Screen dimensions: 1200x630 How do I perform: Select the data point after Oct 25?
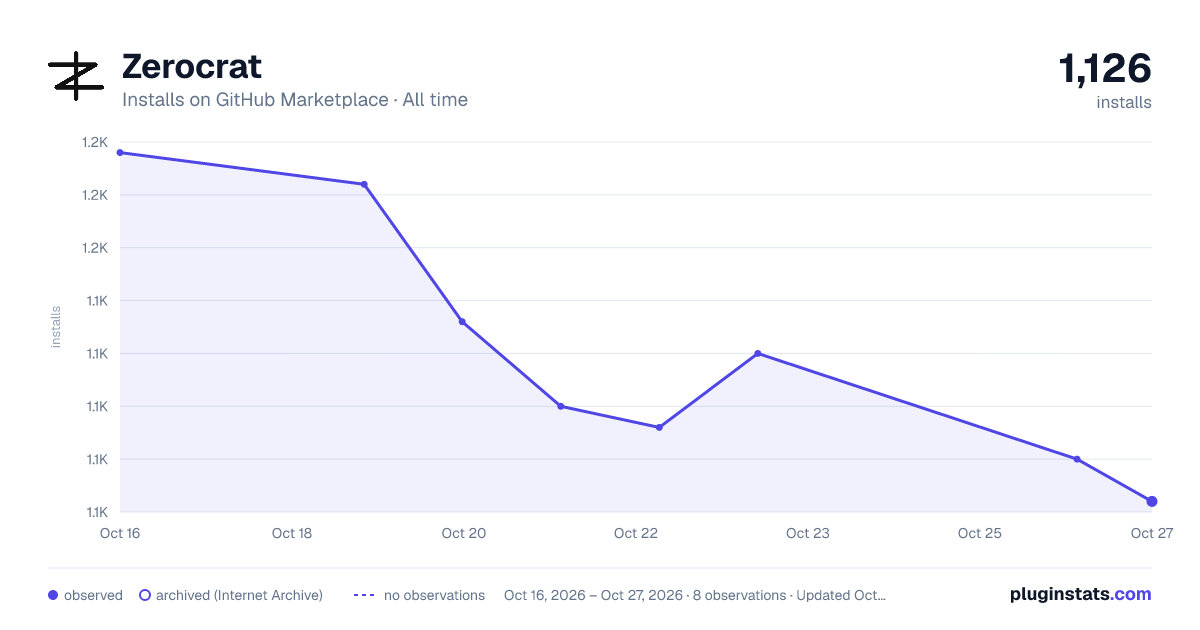(x=1077, y=459)
